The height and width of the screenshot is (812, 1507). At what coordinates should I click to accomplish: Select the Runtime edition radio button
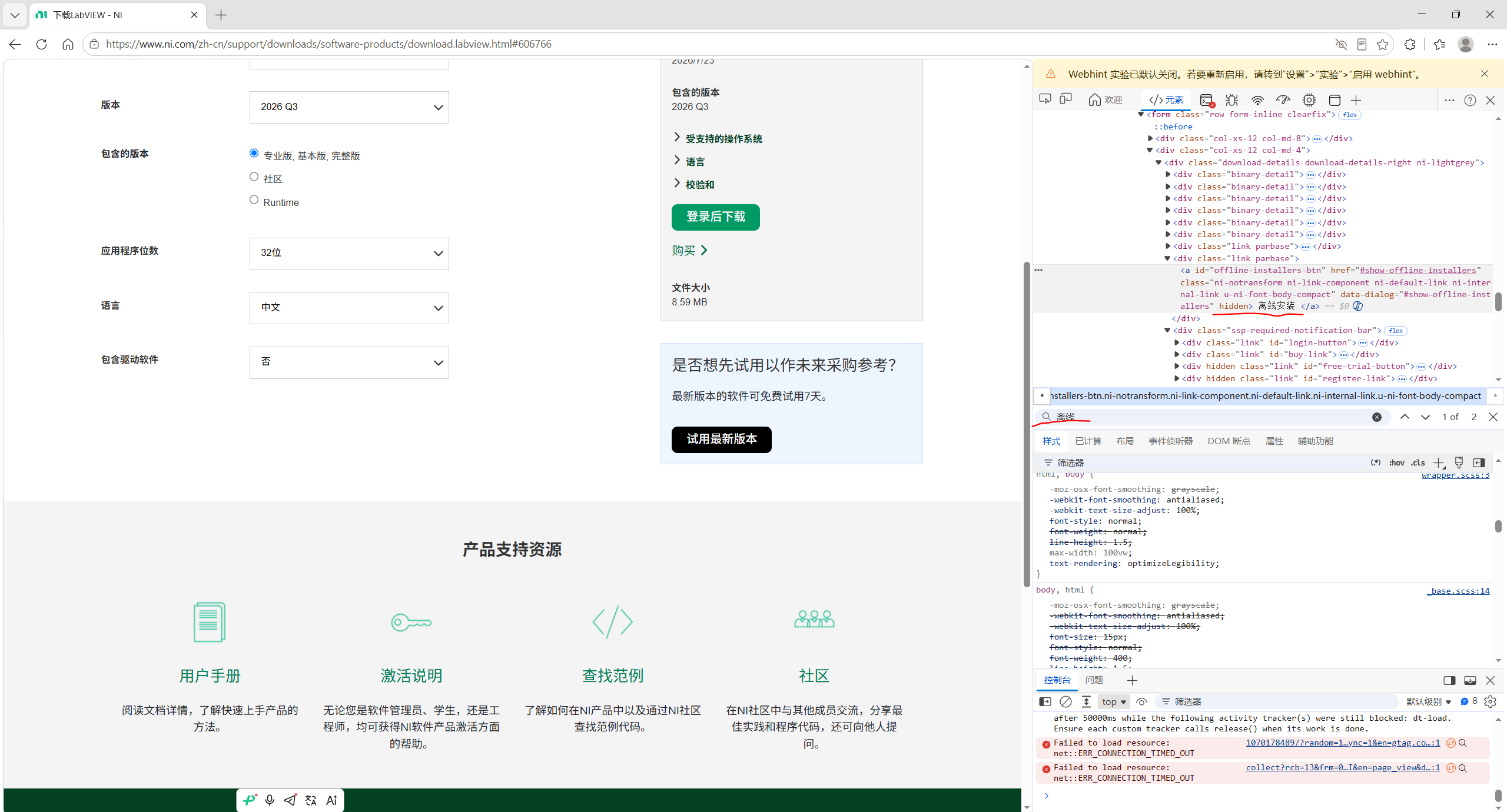point(254,199)
